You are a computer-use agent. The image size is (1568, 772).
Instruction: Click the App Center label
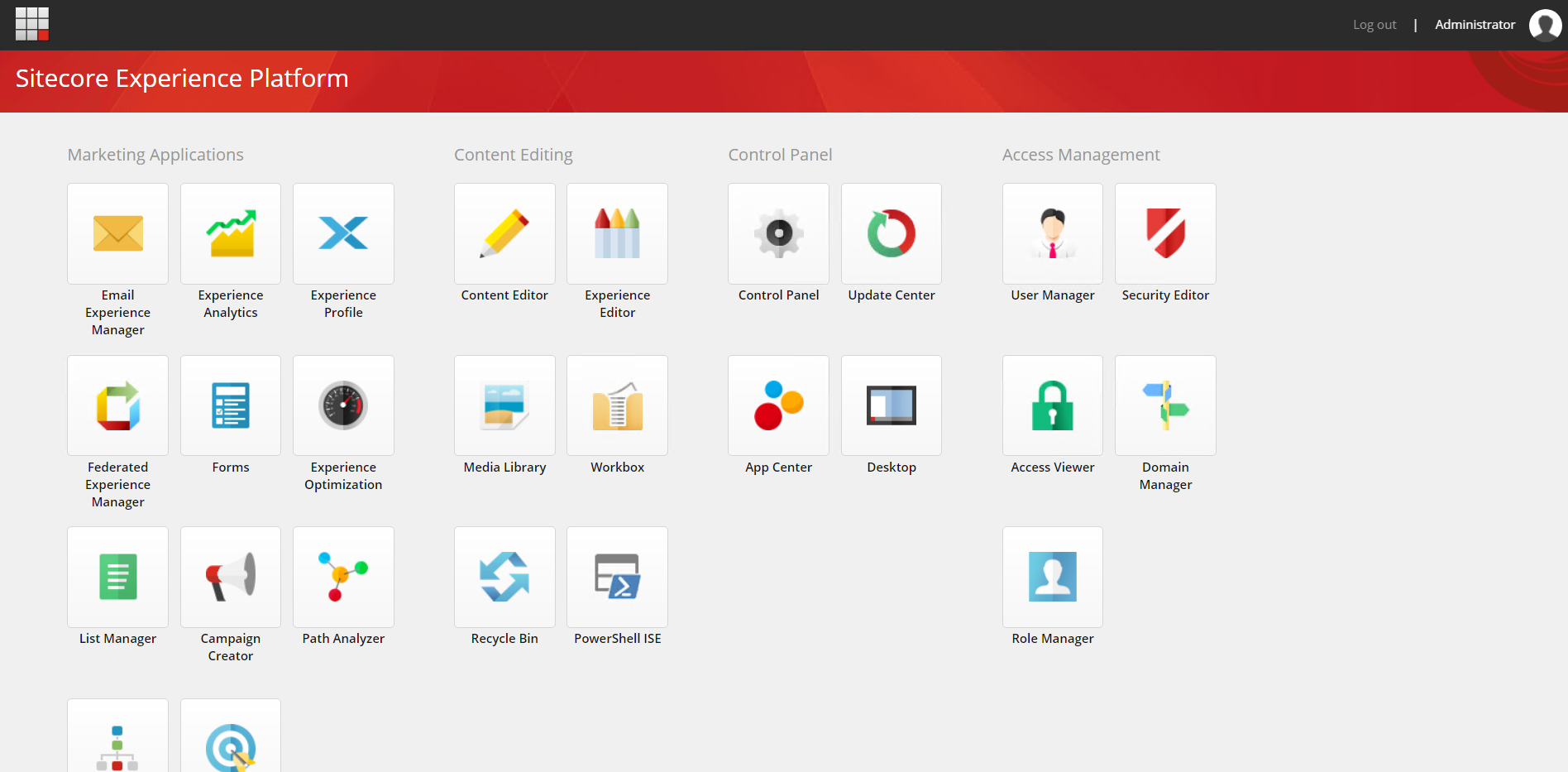[x=778, y=468]
